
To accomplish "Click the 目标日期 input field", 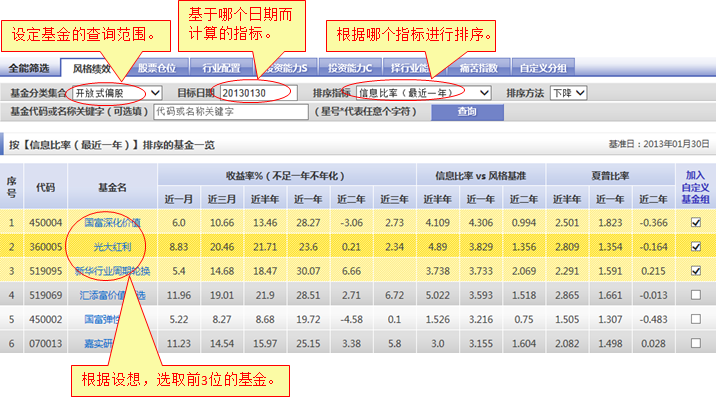I will tap(259, 93).
